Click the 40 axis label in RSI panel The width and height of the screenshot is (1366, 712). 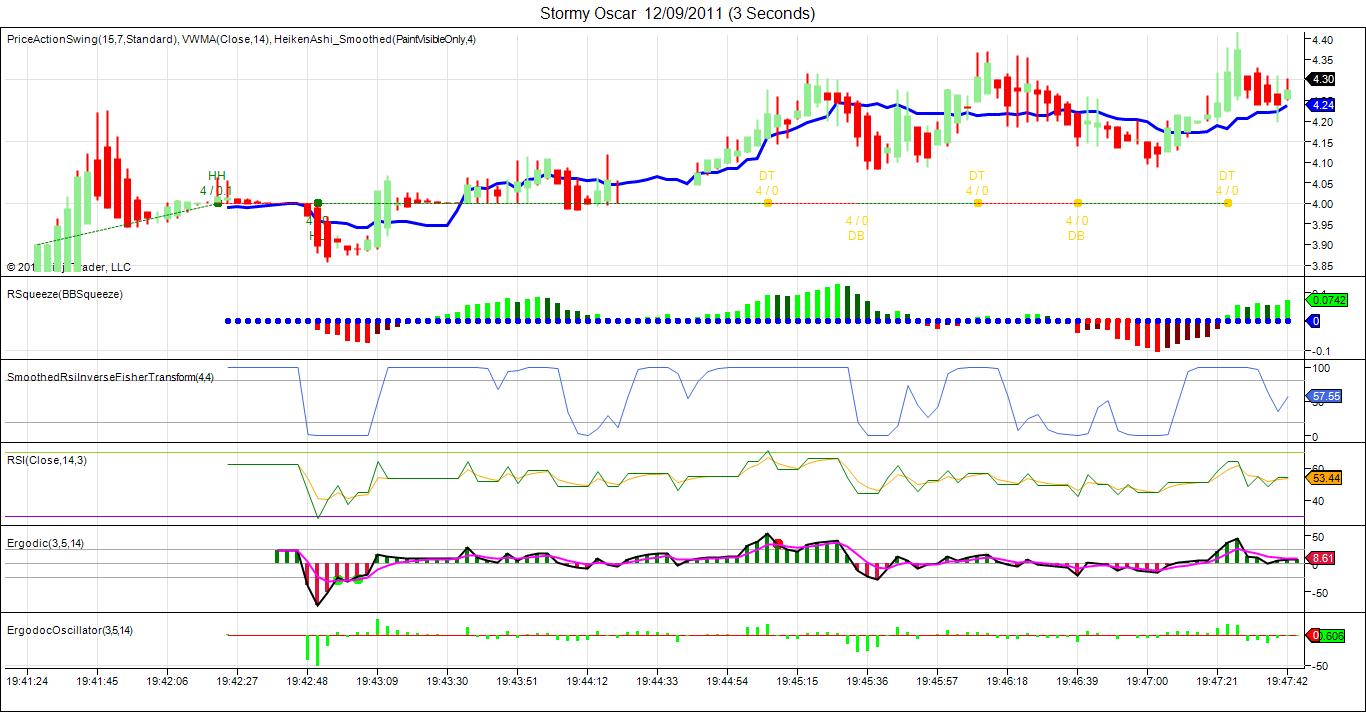pyautogui.click(x=1319, y=500)
